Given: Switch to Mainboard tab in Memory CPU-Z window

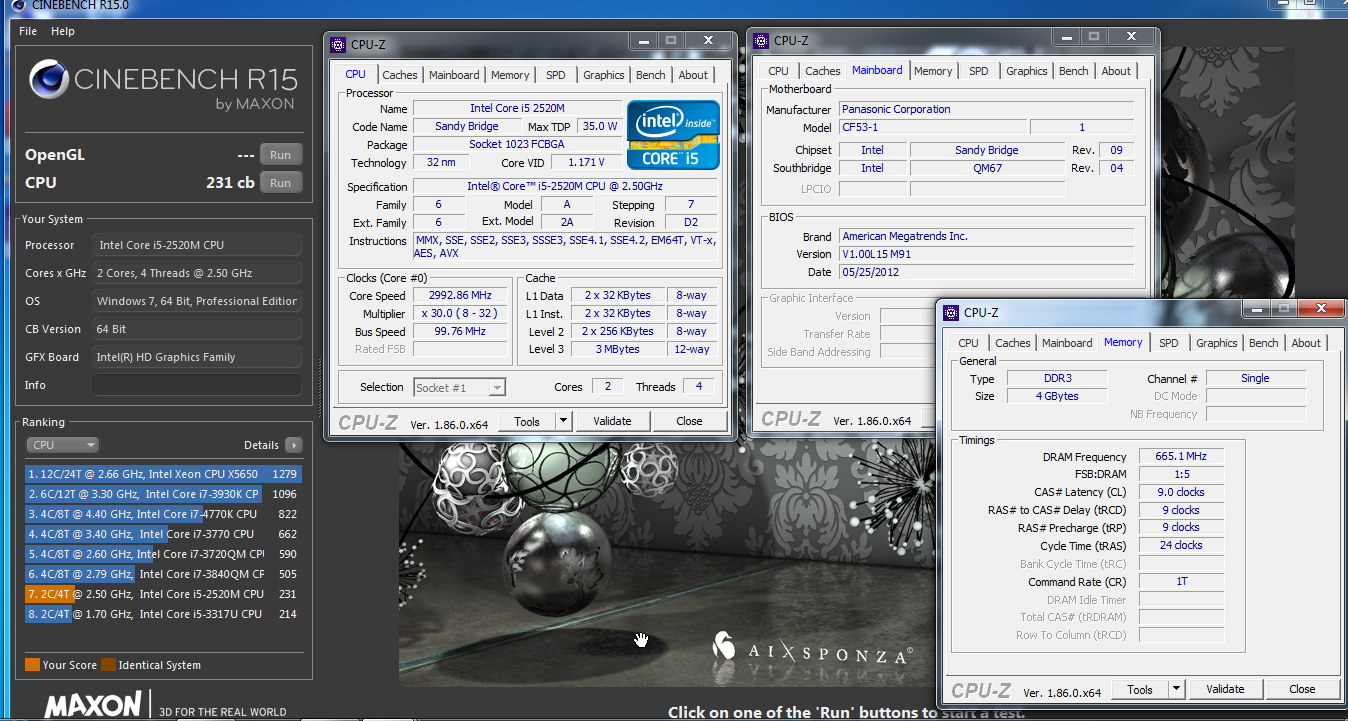Looking at the screenshot, I should click(1067, 343).
